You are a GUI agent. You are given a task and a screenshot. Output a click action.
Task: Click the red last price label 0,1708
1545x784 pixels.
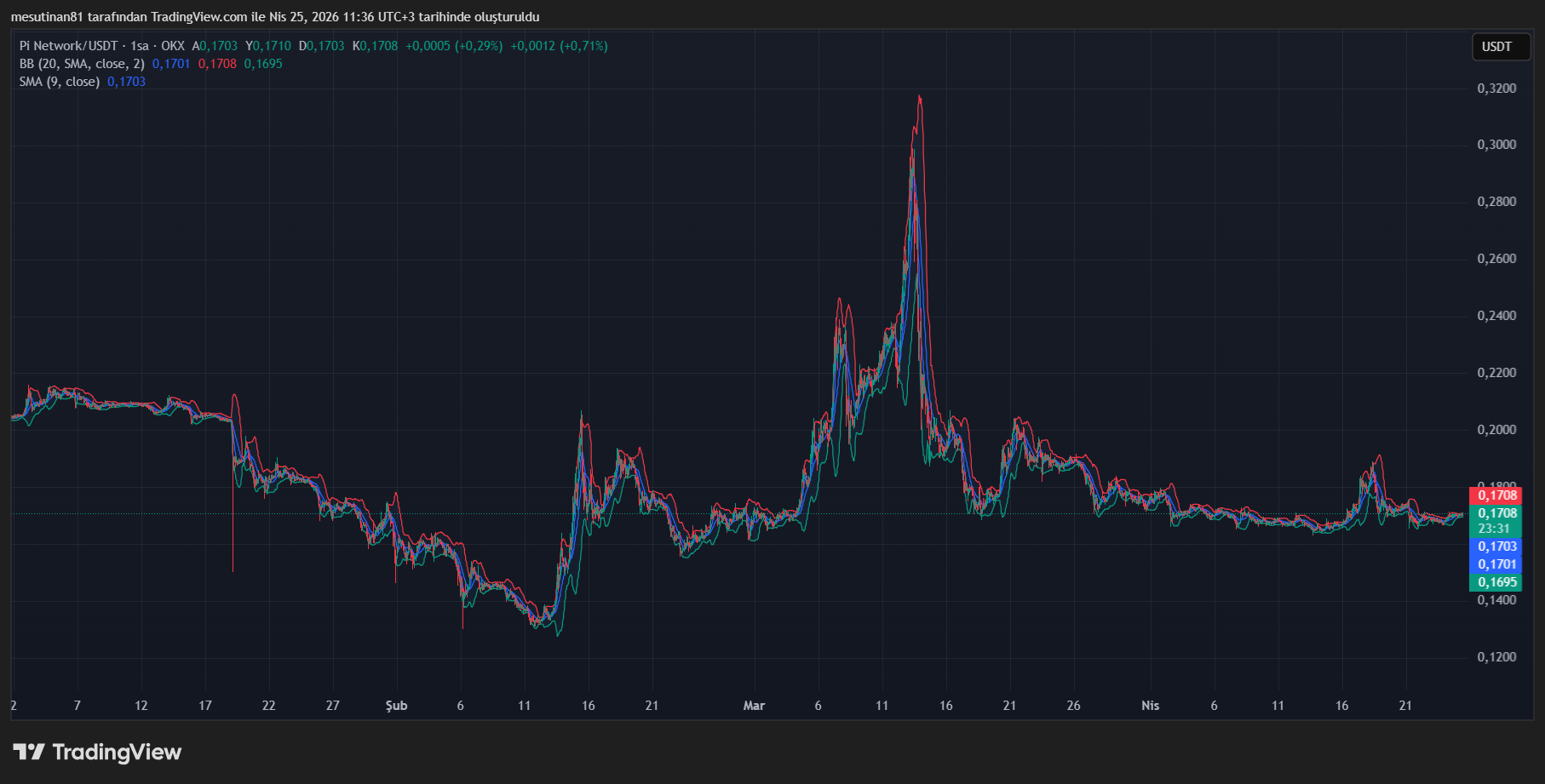1498,494
